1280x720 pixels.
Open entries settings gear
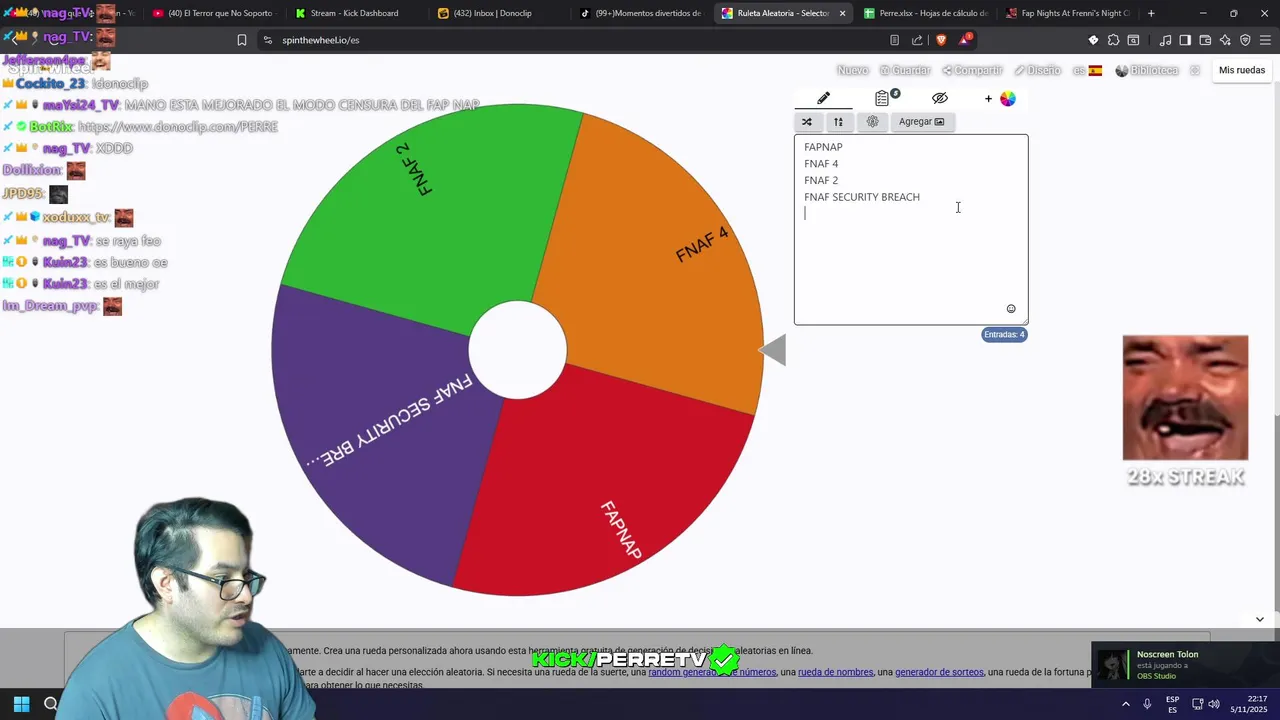[x=872, y=122]
